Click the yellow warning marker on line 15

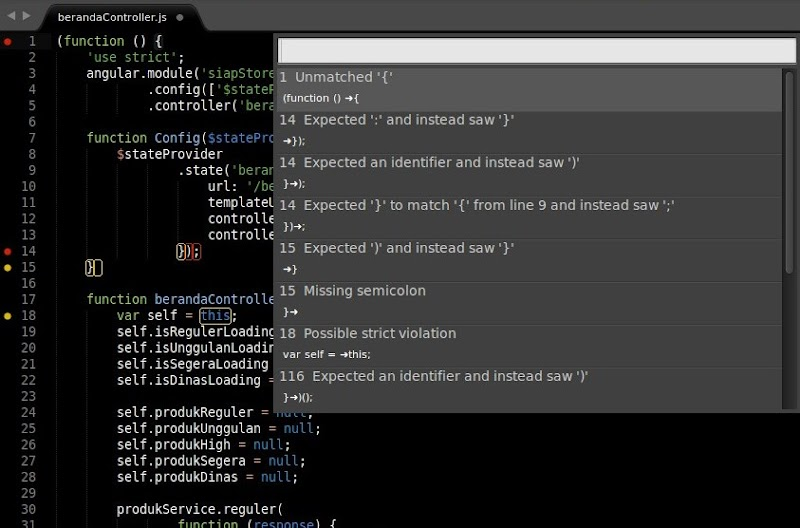8,268
